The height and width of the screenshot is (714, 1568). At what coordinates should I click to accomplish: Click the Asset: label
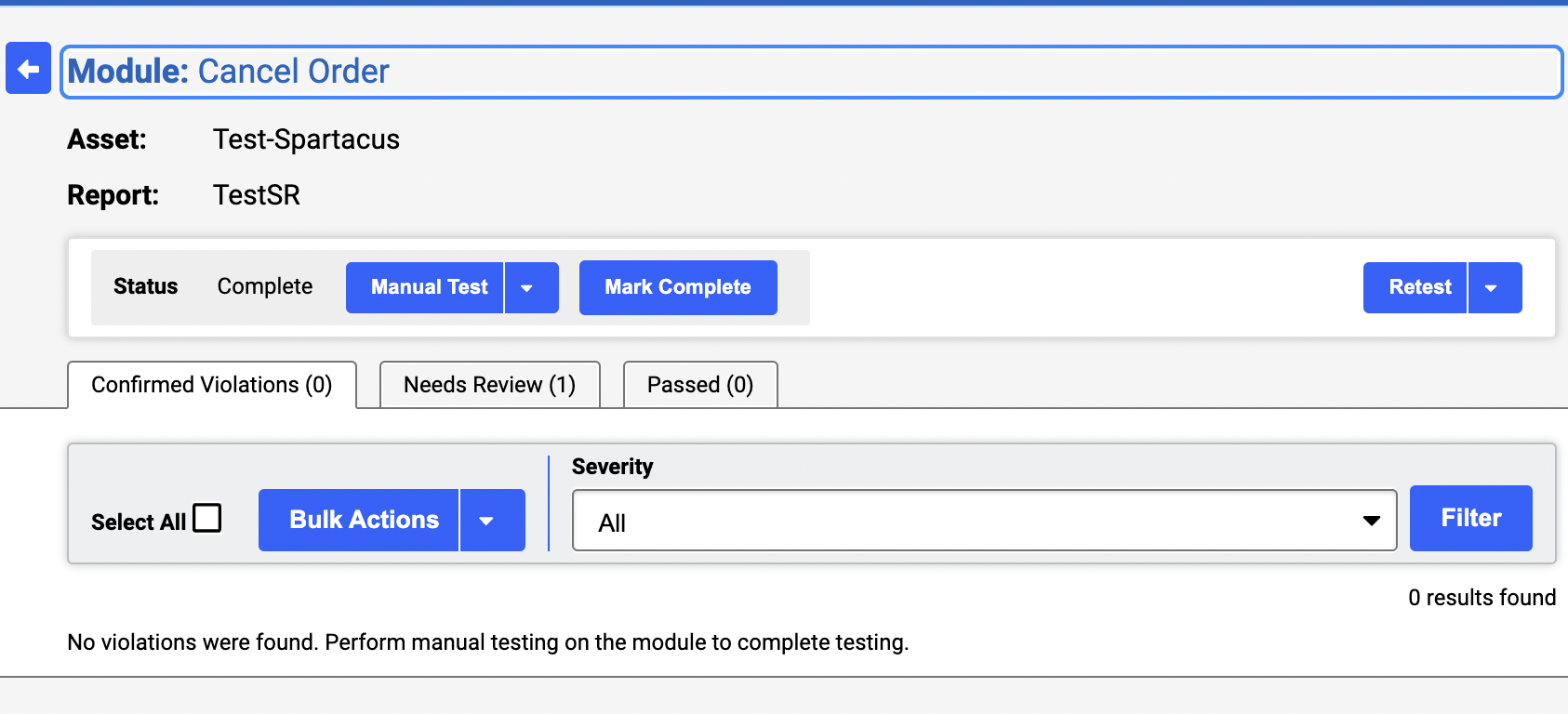pos(107,139)
